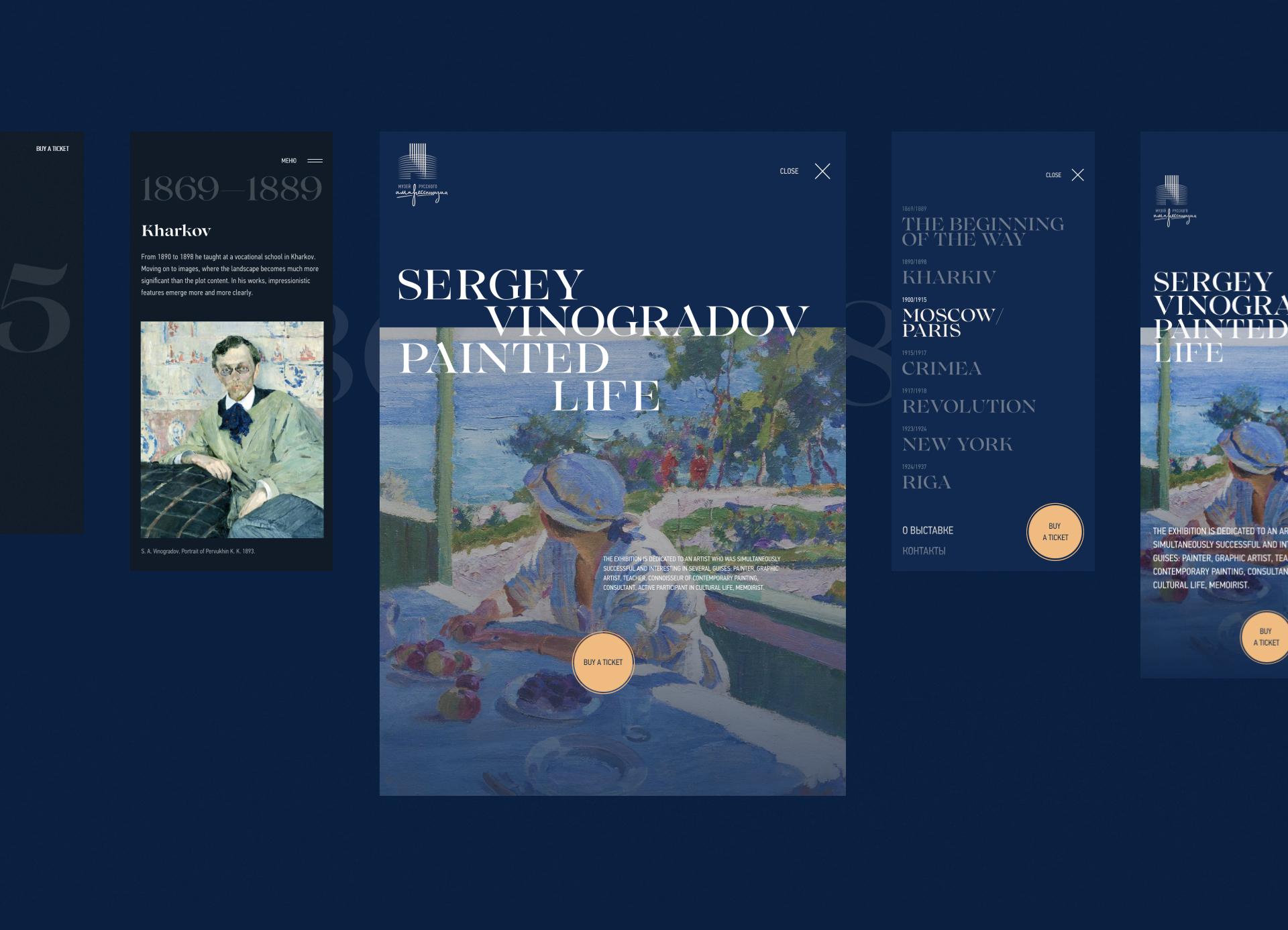
Task: Select the Revolution menu entry
Action: (x=969, y=406)
